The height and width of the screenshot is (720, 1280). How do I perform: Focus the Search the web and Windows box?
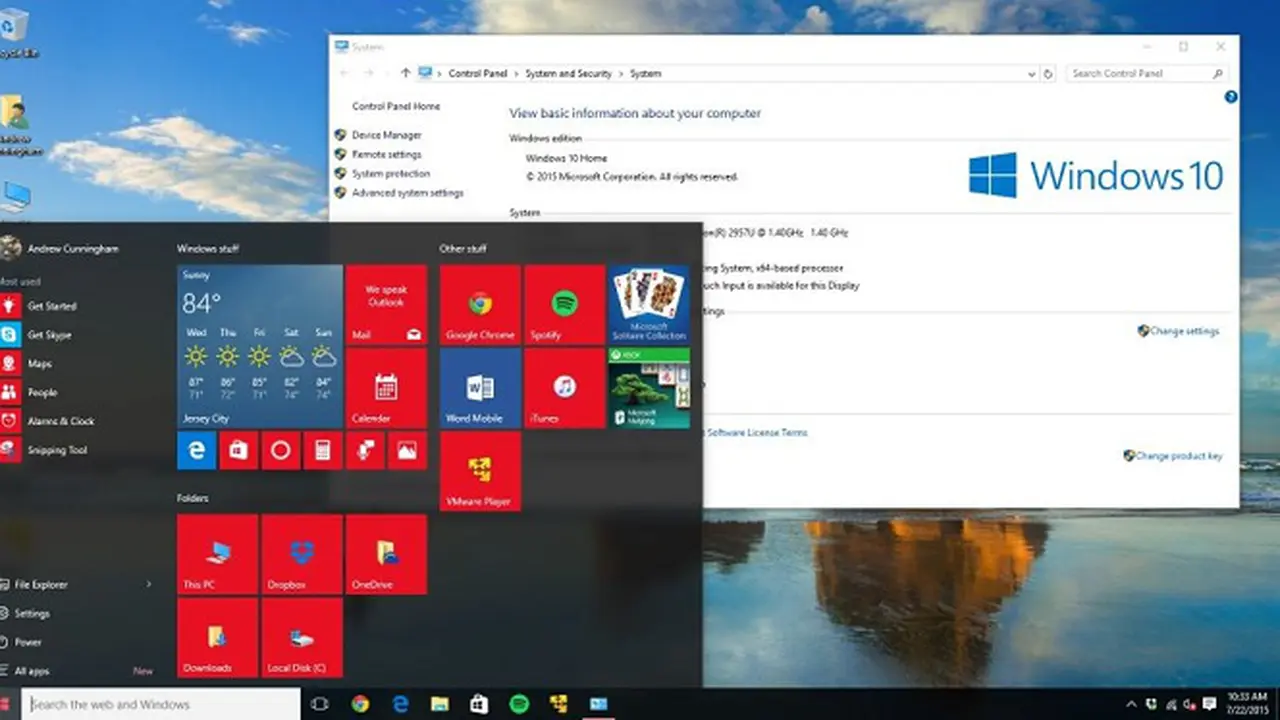pos(161,704)
